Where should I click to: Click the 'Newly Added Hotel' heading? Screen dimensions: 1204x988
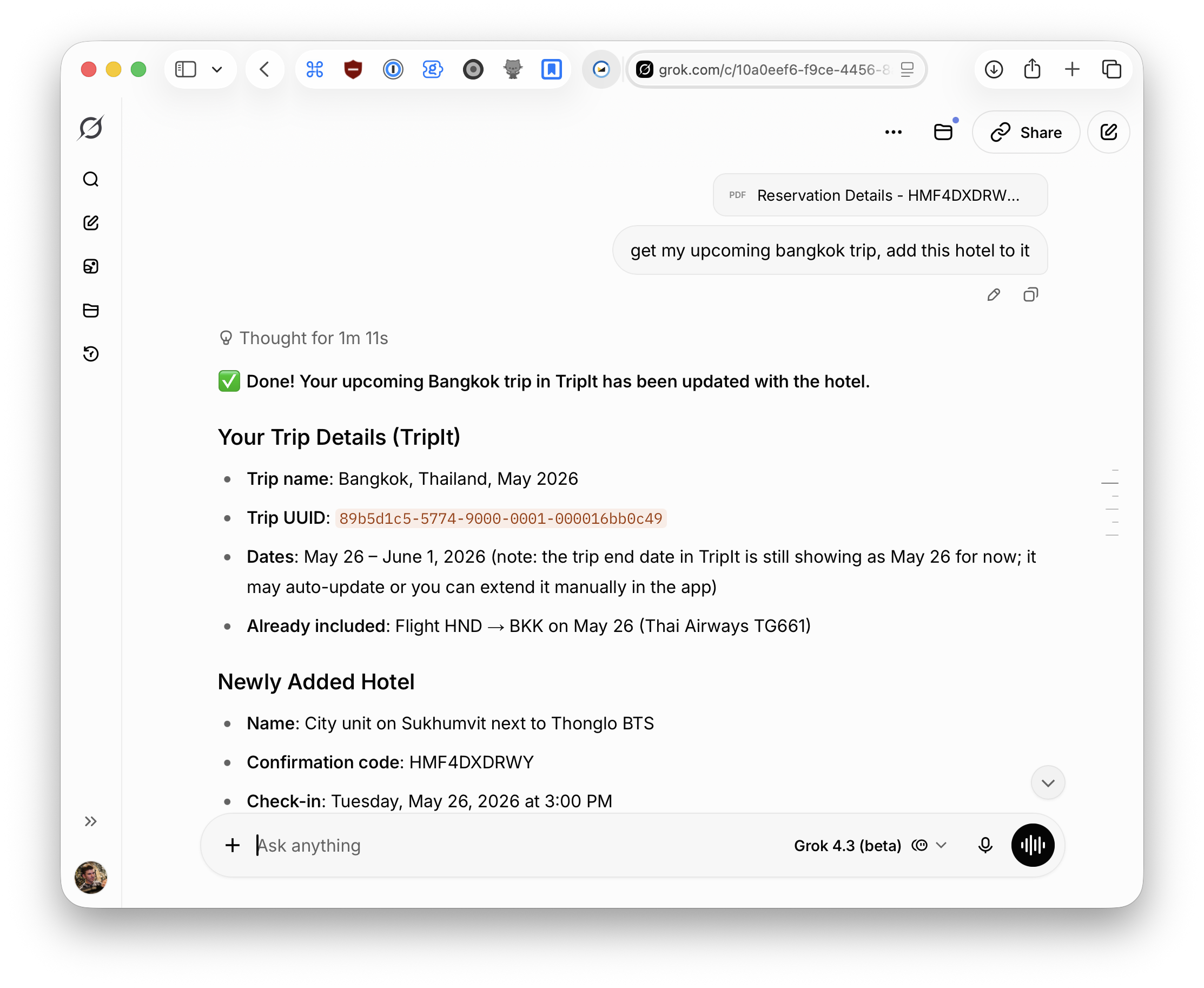pos(316,682)
